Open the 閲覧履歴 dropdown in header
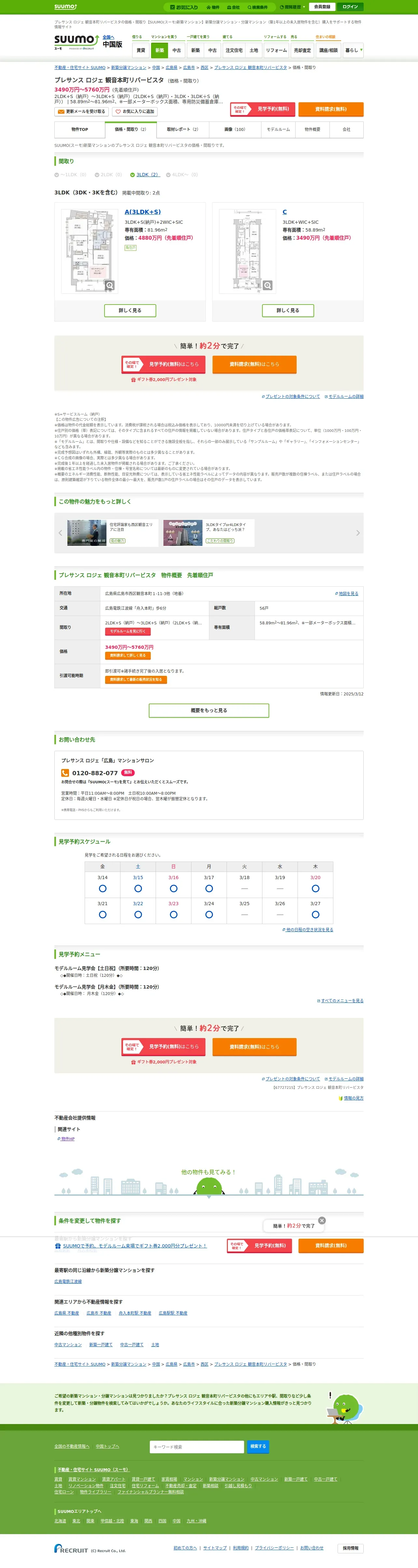Viewport: 418px width, 1568px height. 292,7
